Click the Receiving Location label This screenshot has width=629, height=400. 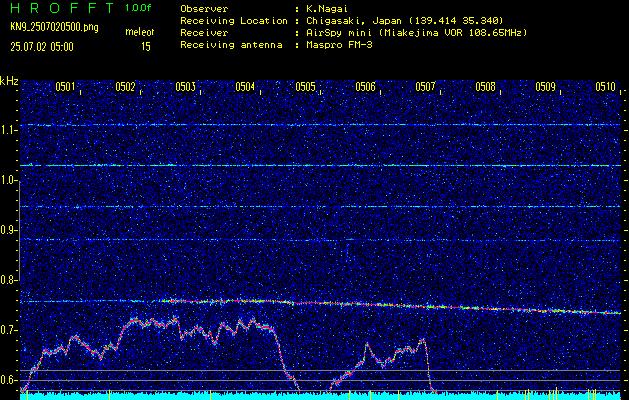tap(234, 20)
